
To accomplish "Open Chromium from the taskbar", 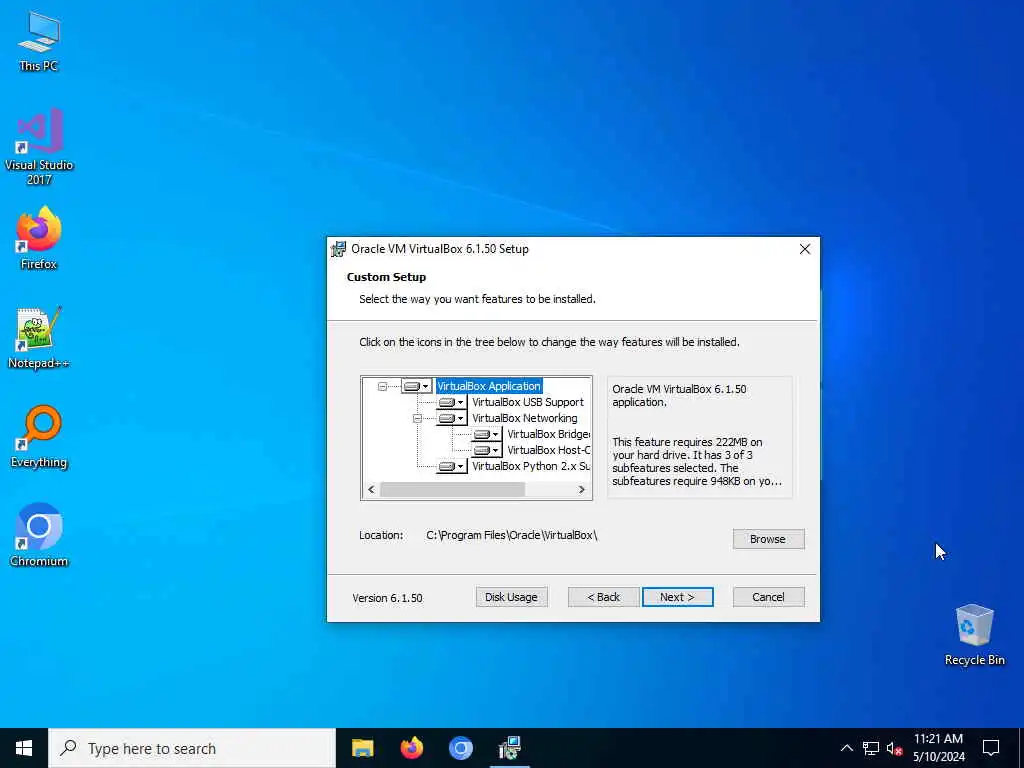I will [x=460, y=748].
